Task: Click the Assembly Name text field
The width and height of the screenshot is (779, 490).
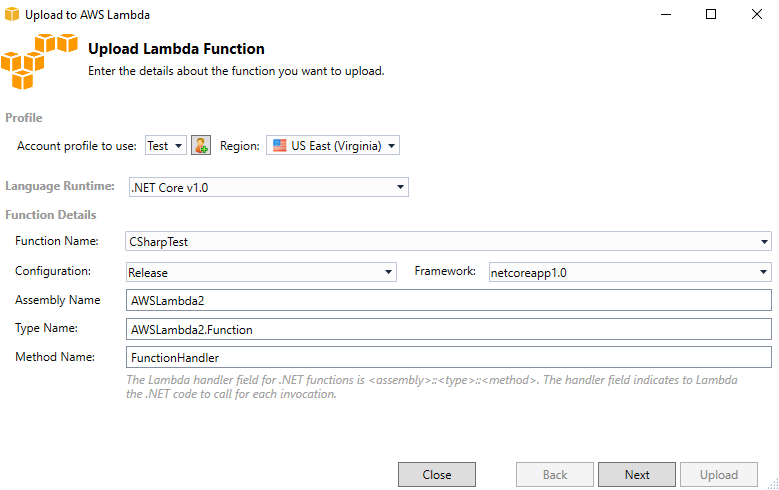Action: tap(449, 300)
